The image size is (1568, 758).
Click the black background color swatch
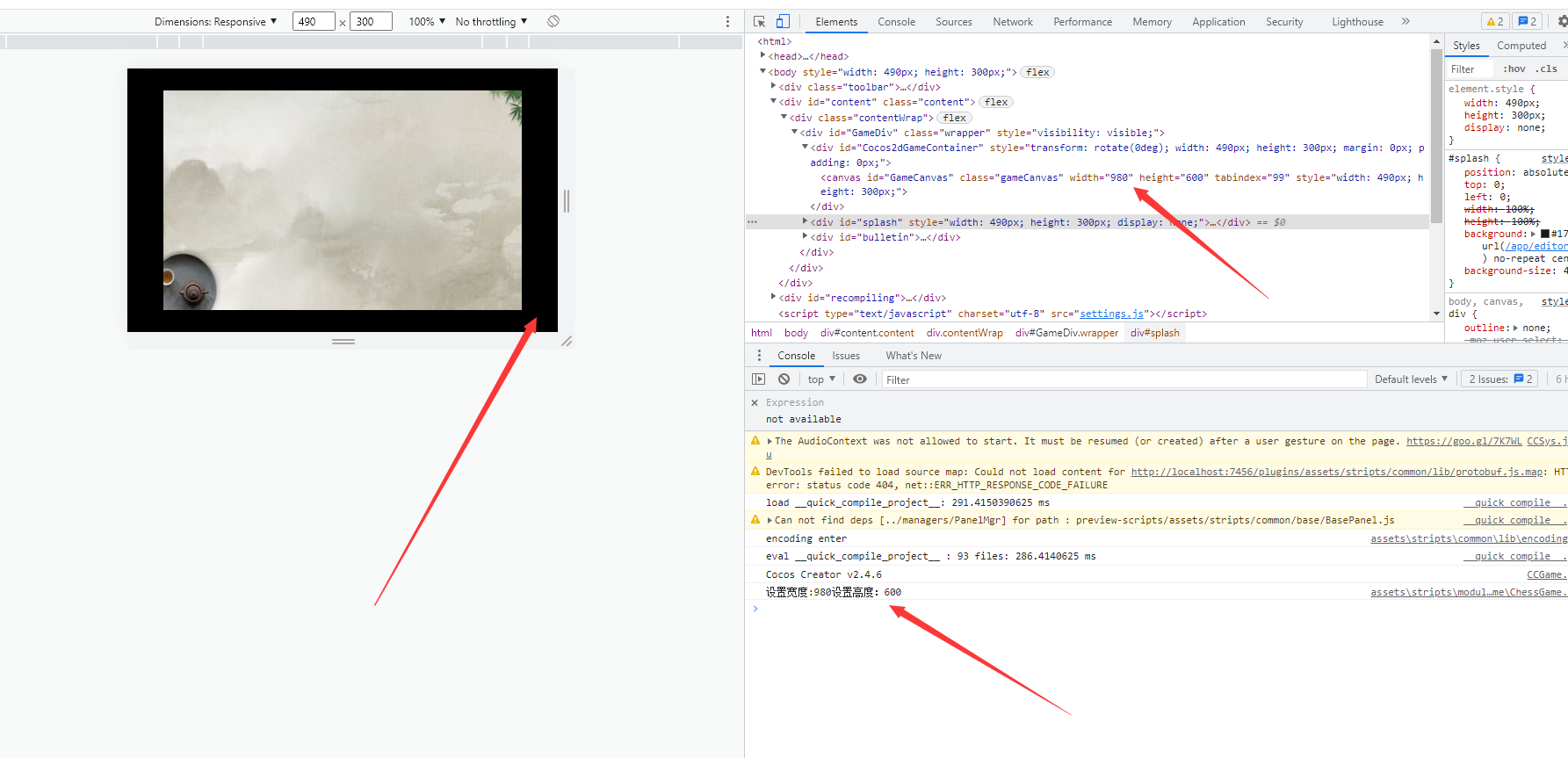[1545, 234]
